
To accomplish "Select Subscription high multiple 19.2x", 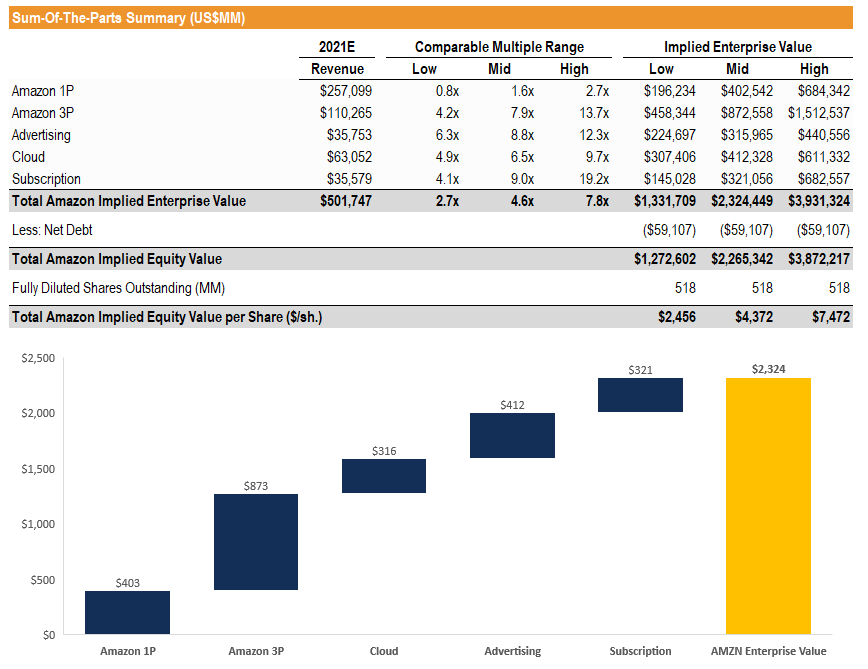I will pyautogui.click(x=594, y=179).
